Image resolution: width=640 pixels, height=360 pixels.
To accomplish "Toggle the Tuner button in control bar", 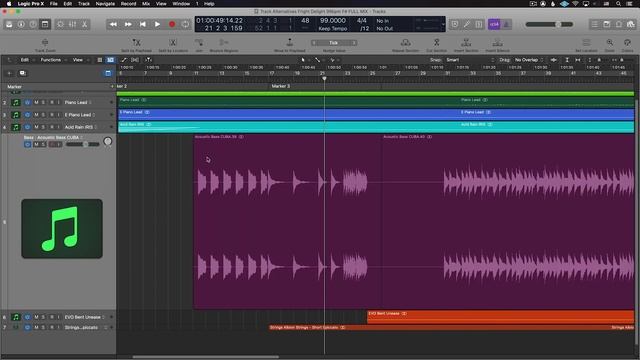I will tap(467, 24).
